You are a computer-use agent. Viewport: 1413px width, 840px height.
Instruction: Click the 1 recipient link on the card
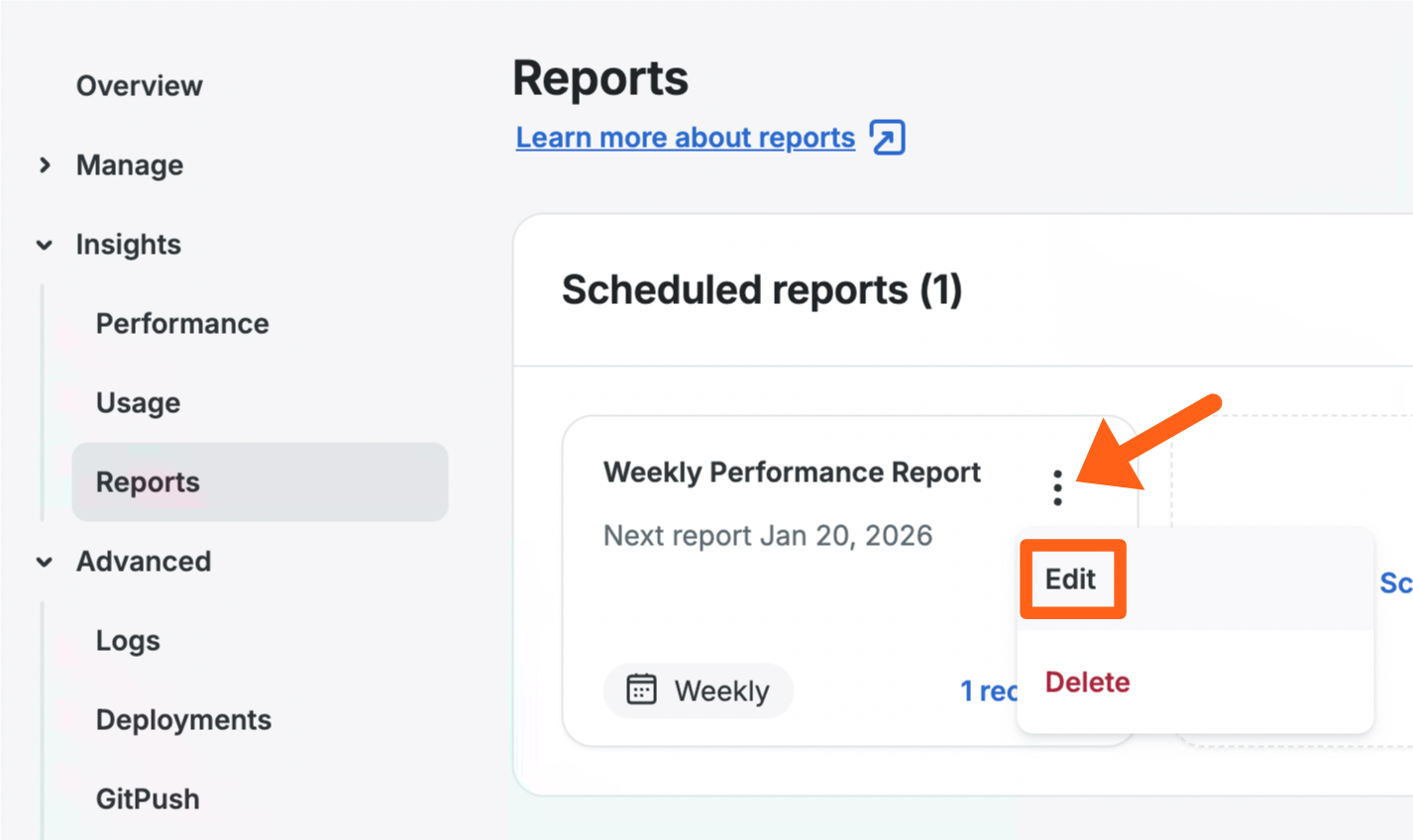[x=988, y=691]
